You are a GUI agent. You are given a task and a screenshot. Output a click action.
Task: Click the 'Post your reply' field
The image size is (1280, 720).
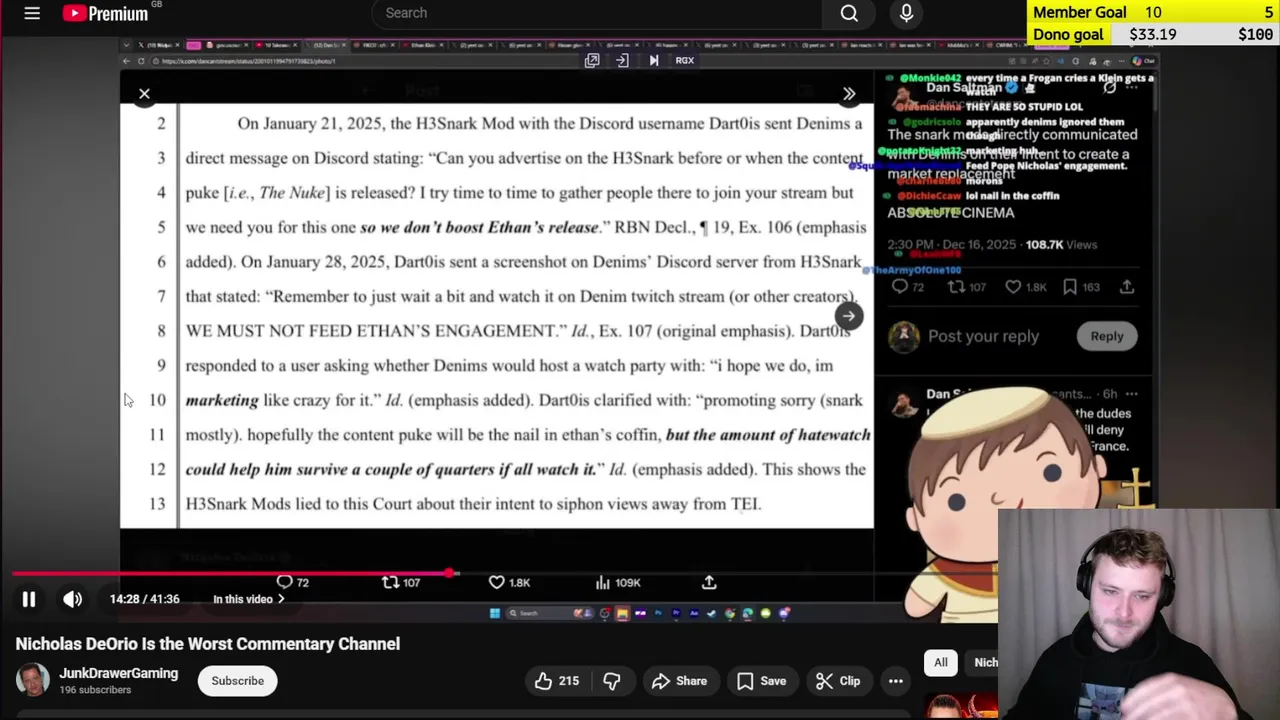point(983,336)
